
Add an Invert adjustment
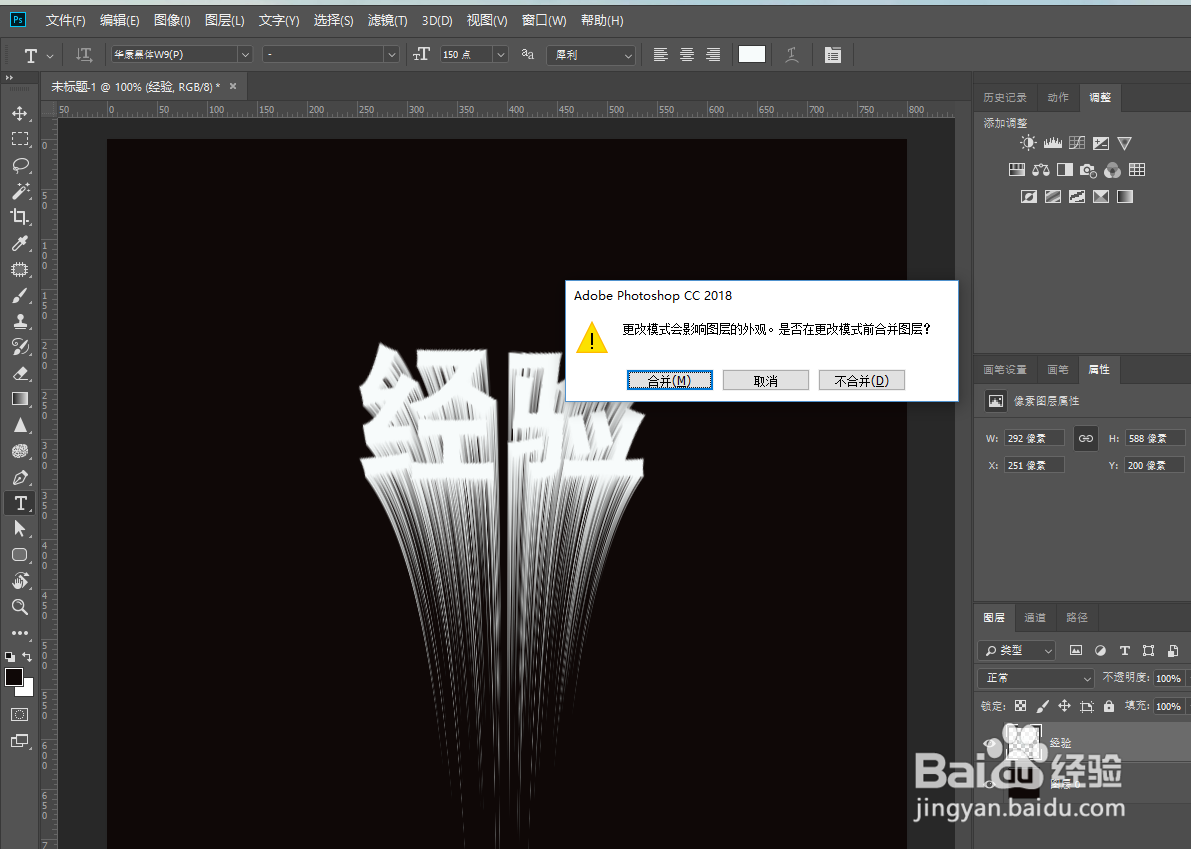coord(1028,197)
